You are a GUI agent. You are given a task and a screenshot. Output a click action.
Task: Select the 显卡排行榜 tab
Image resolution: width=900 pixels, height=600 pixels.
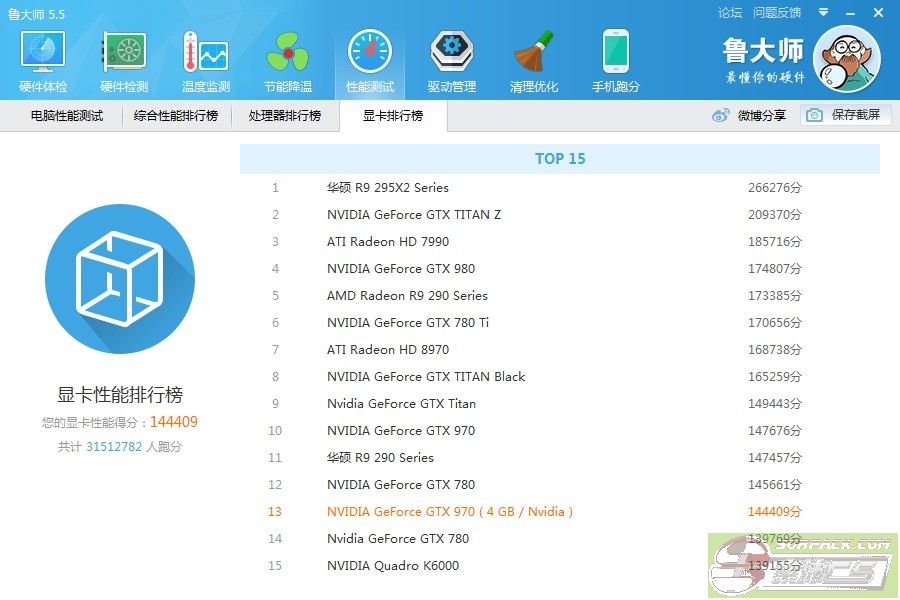coord(393,116)
